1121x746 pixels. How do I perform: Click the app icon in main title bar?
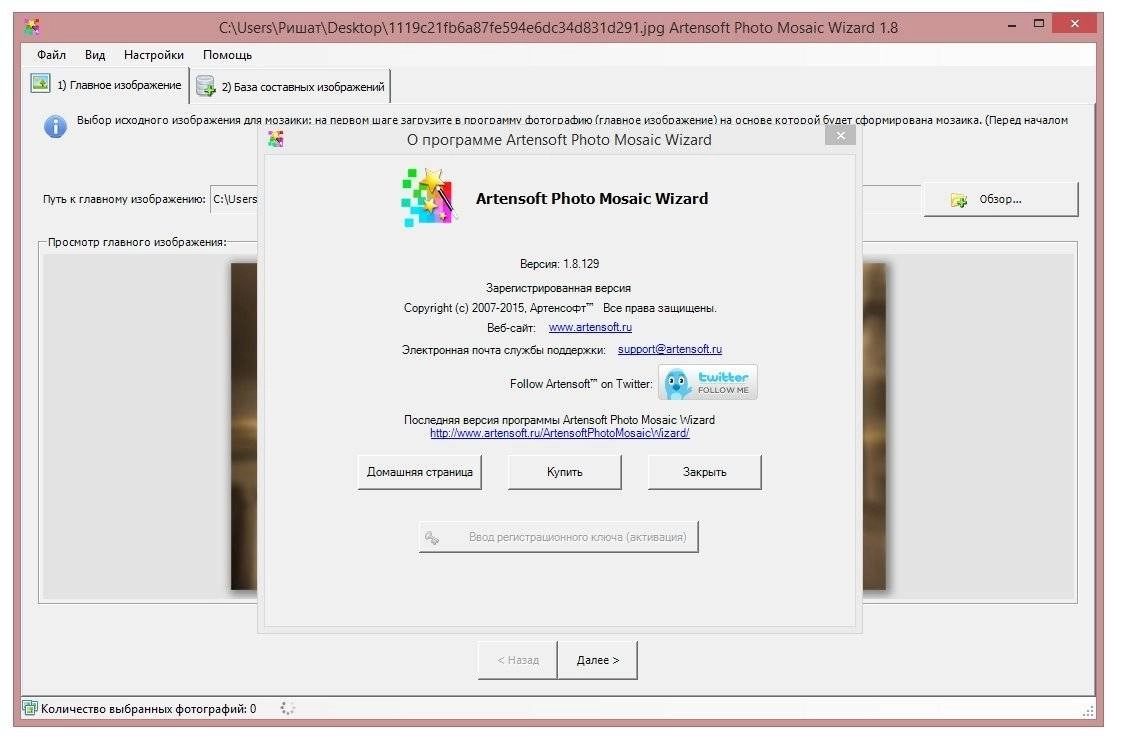[x=32, y=28]
